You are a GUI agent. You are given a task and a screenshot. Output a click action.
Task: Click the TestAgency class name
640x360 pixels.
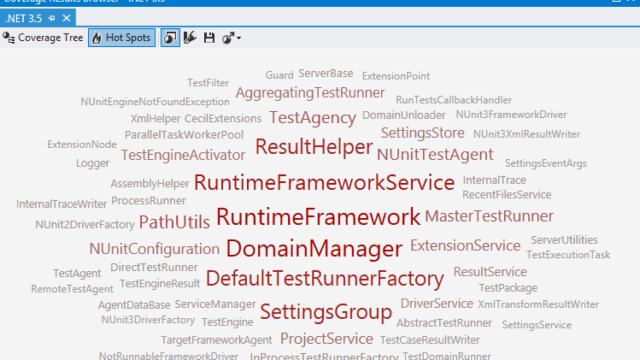click(x=312, y=118)
